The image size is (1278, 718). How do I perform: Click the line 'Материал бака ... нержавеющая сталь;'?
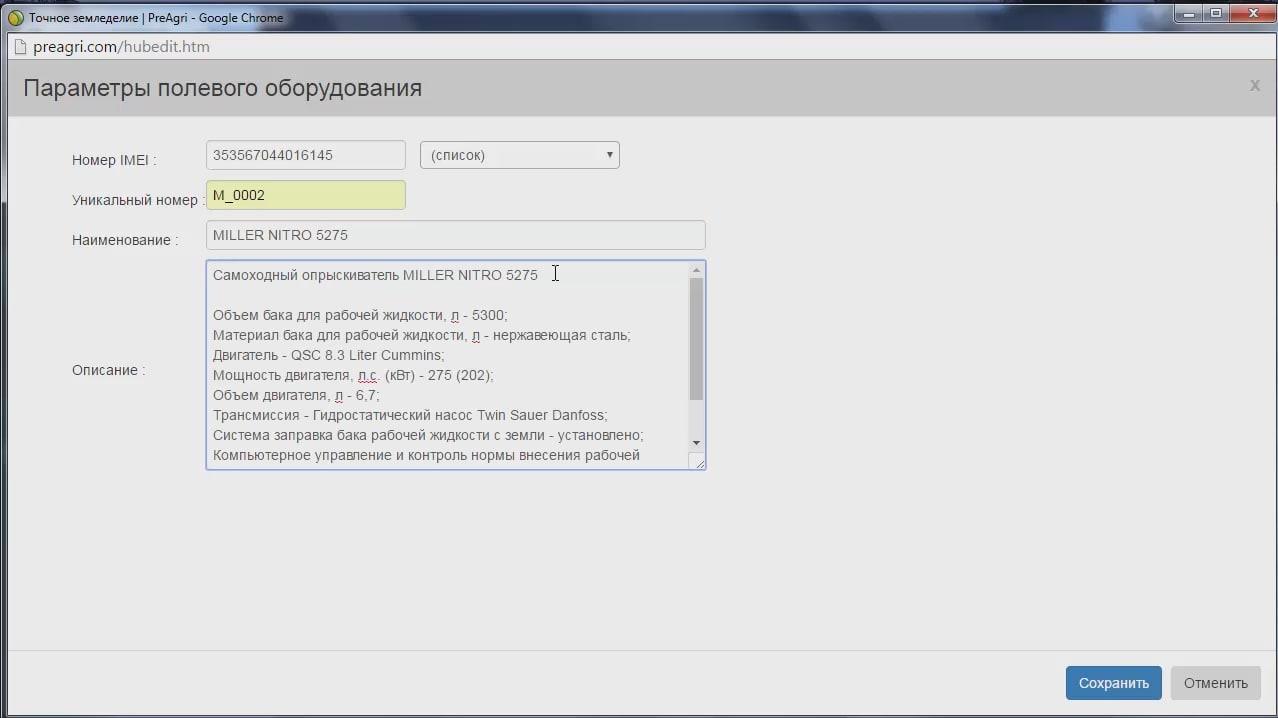tap(421, 335)
